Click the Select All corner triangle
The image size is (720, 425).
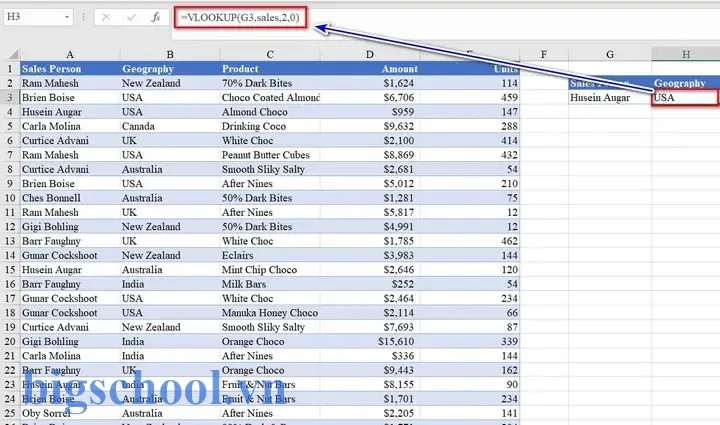(13, 55)
